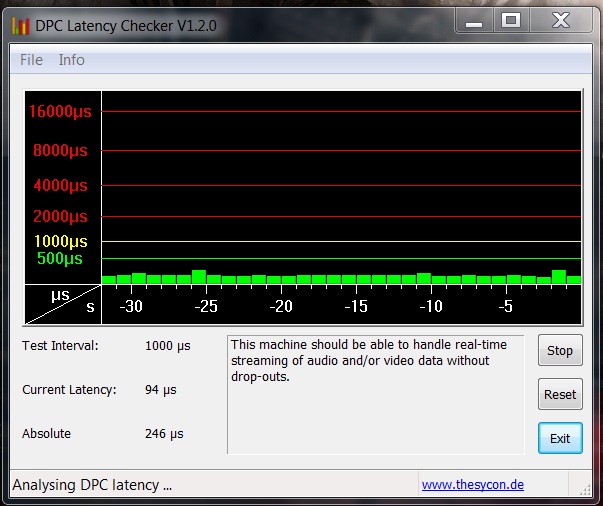603x506 pixels.
Task: Click the Analysing DPC latency status text
Action: point(92,485)
